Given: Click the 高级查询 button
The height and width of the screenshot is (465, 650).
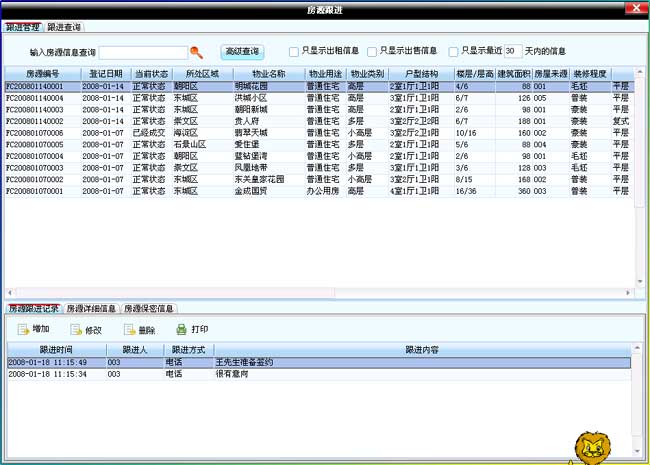Looking at the screenshot, I should 242,50.
